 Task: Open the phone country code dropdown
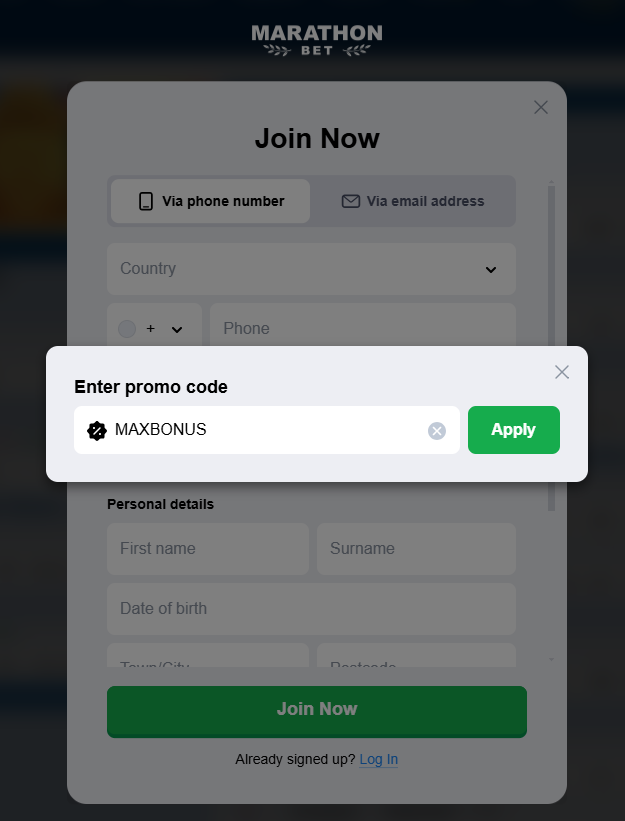point(177,328)
